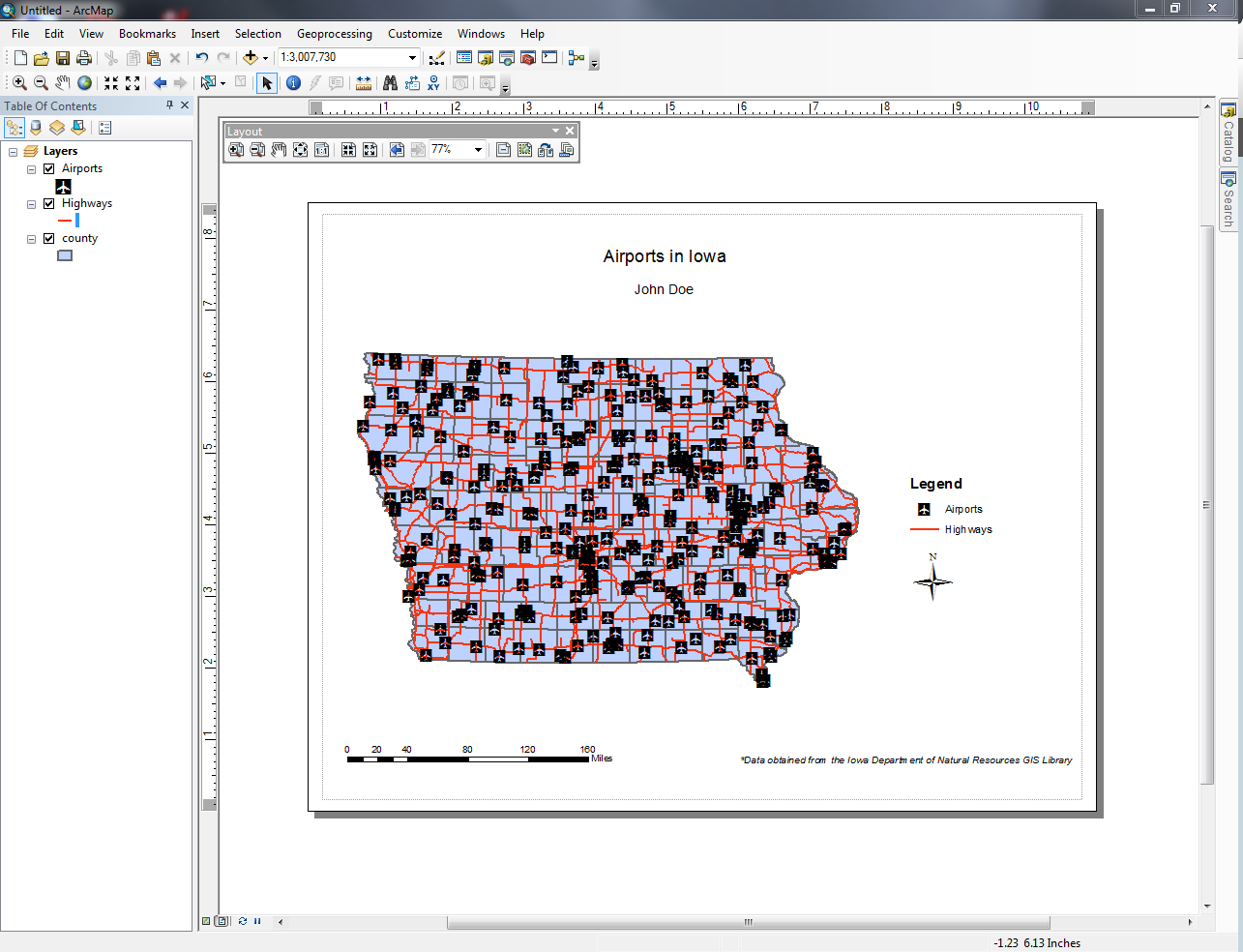Select the Identify tool
Screen dimensions: 1243x952
293,82
